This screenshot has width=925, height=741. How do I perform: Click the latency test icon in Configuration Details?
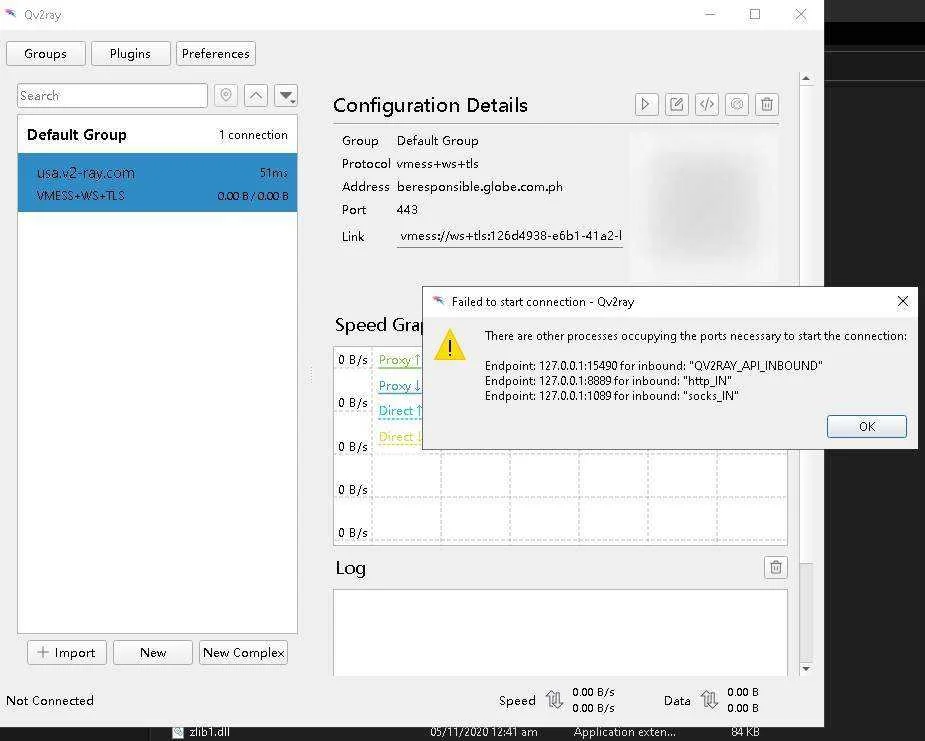pos(737,105)
